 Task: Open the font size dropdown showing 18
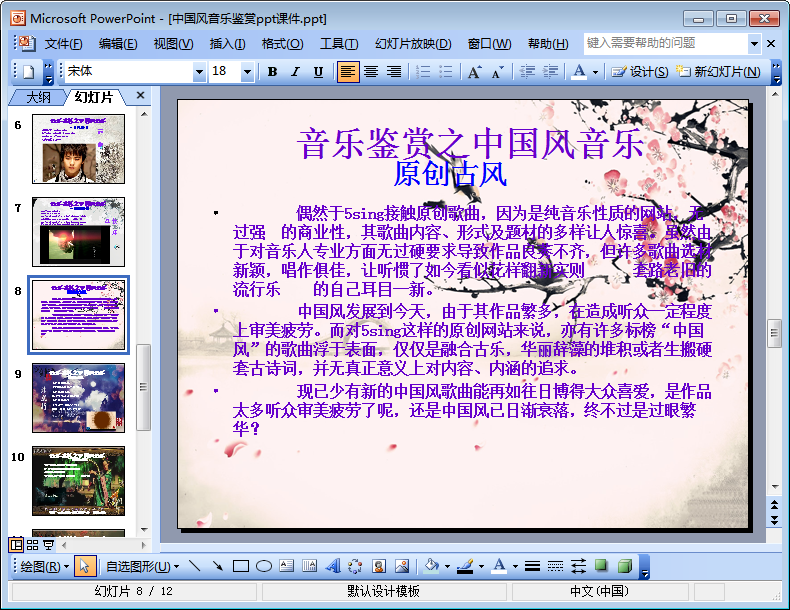(247, 72)
